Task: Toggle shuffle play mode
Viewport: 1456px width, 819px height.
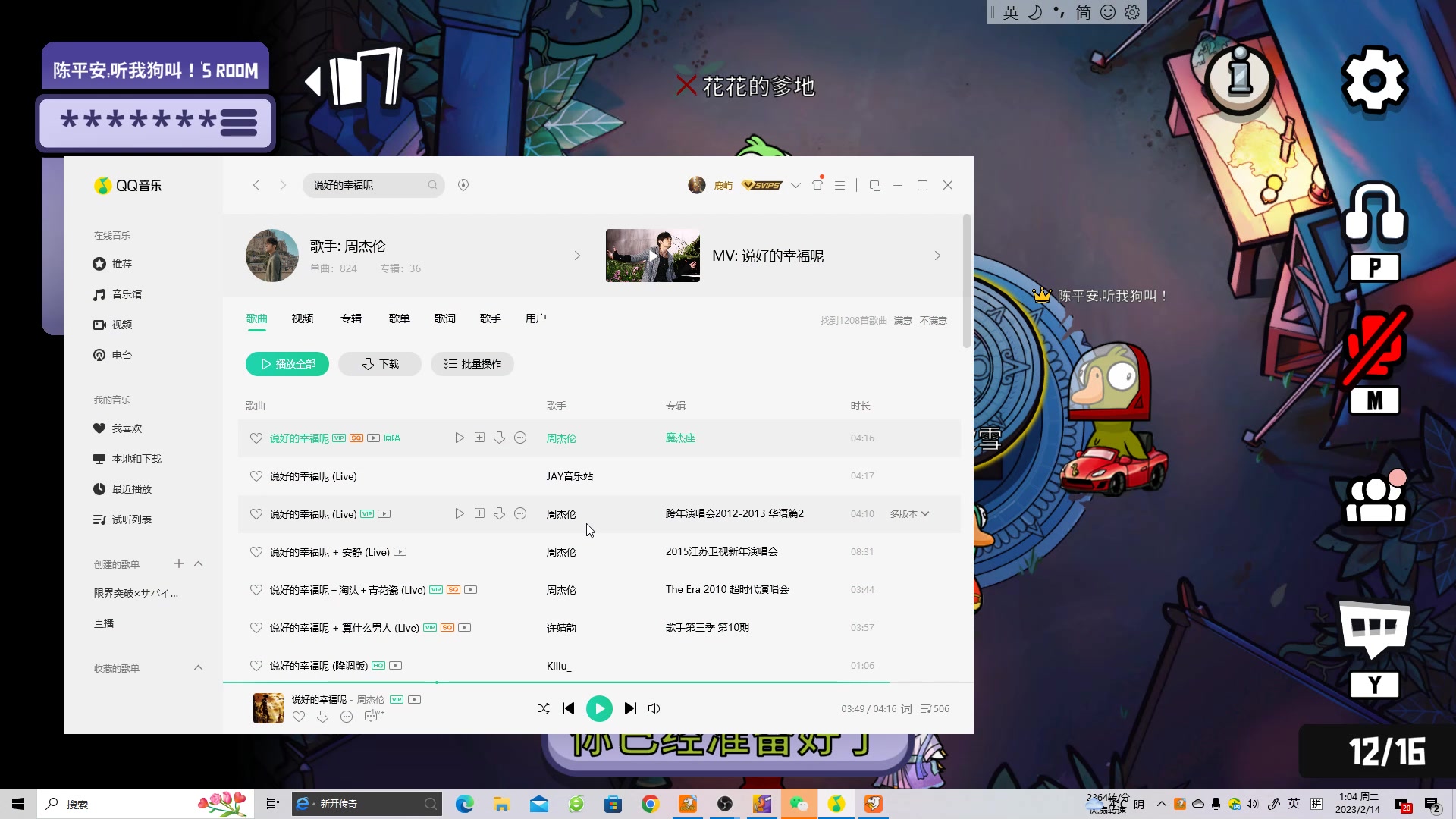Action: pyautogui.click(x=544, y=708)
